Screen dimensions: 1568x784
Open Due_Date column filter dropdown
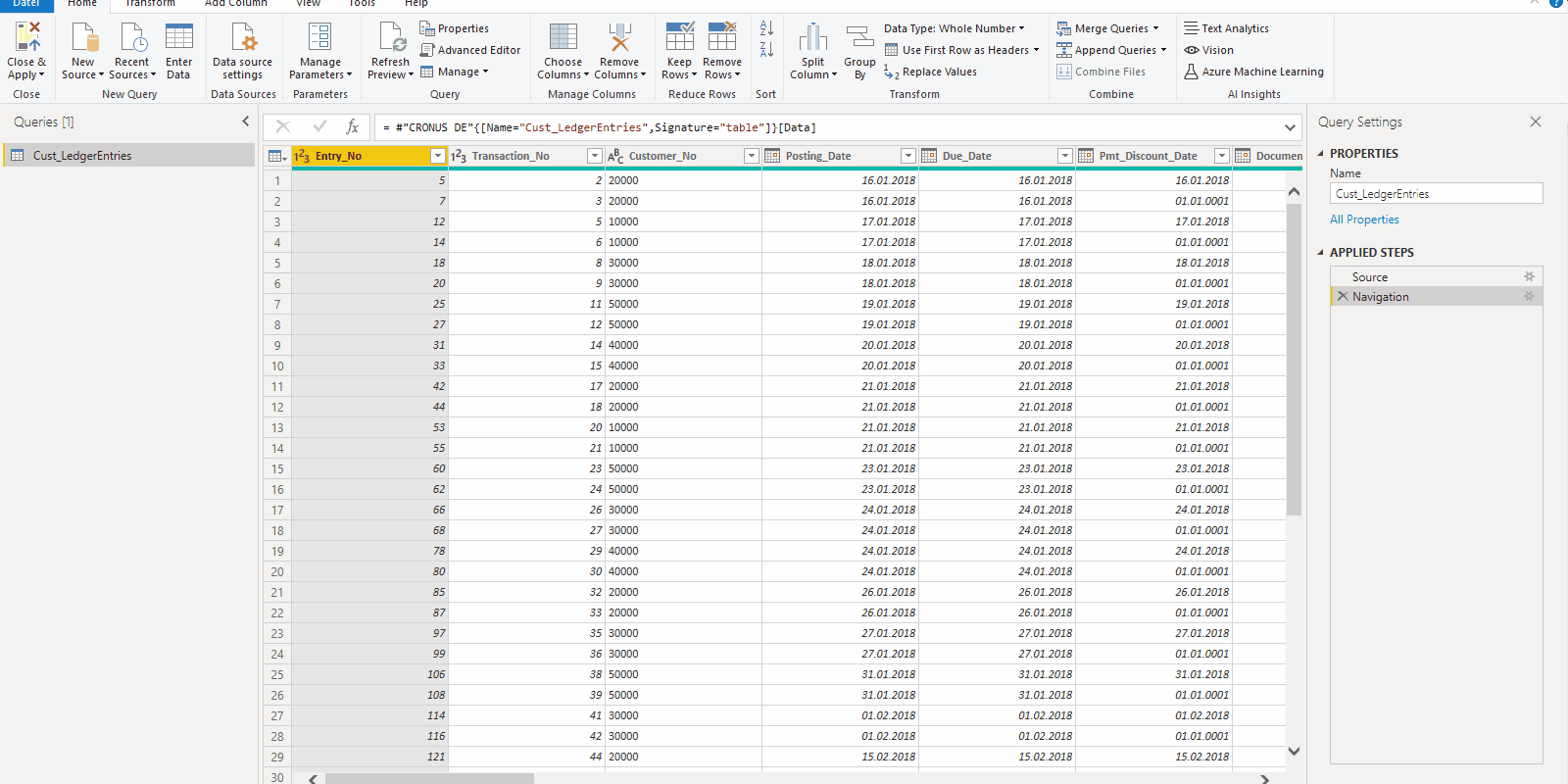coord(1064,156)
